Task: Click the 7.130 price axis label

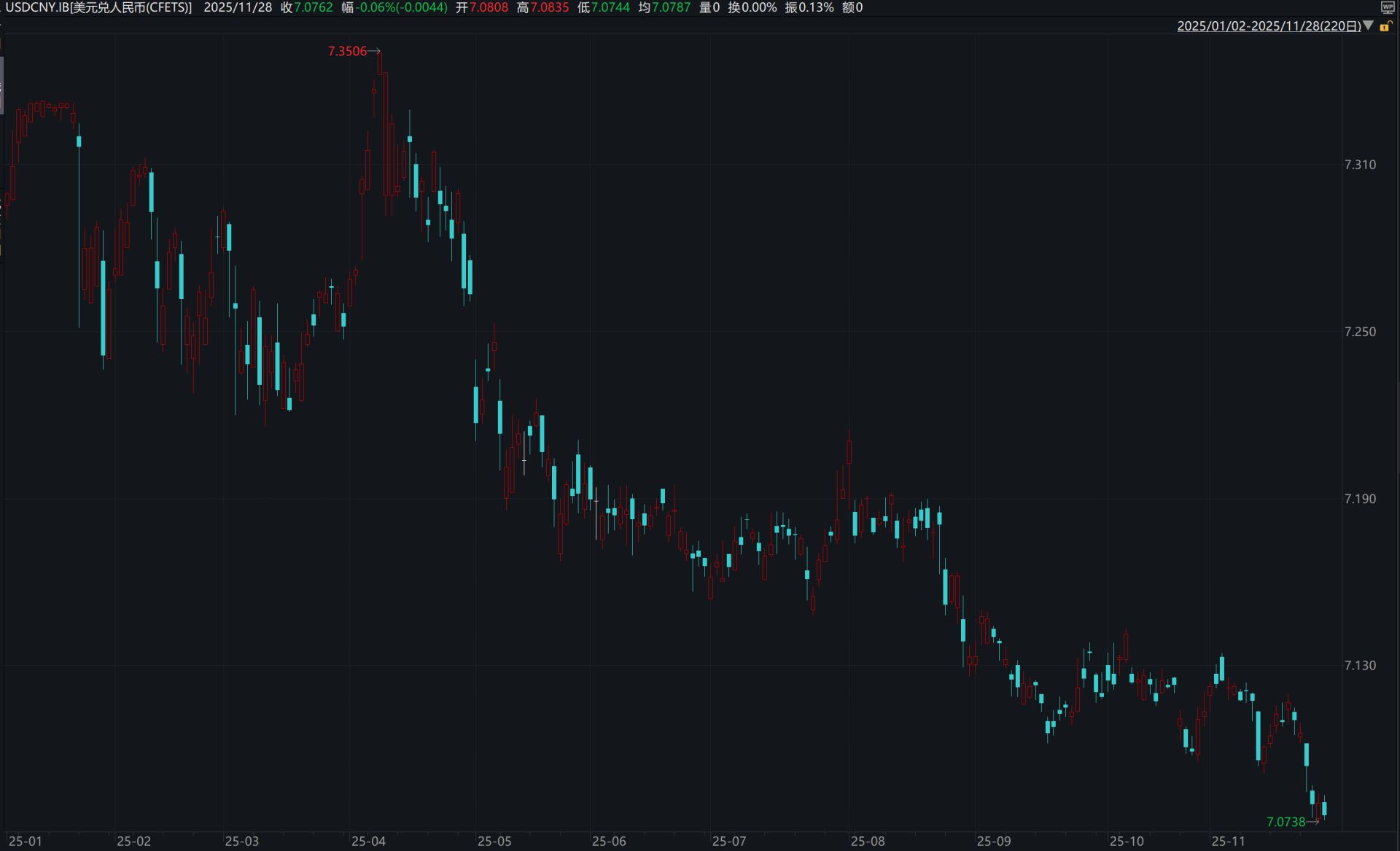Action: click(x=1360, y=666)
